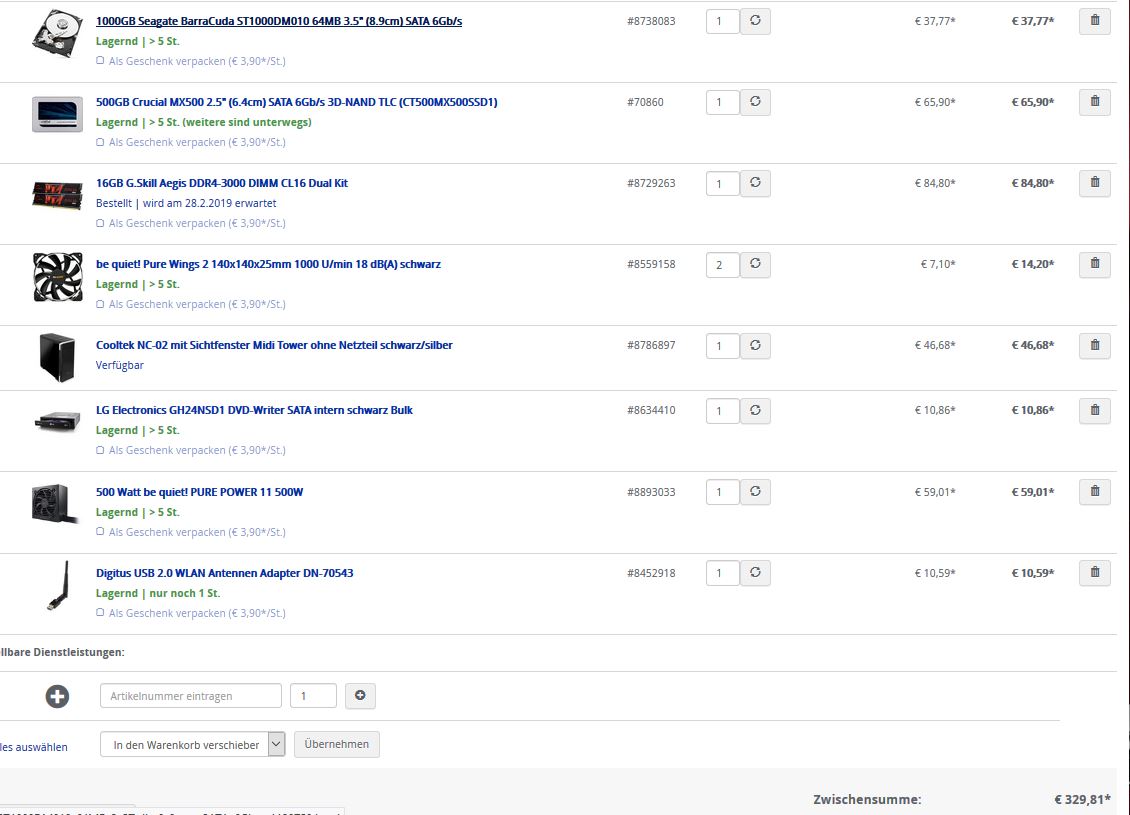
Task: Click the large dark plus circle icon
Action: (x=58, y=696)
